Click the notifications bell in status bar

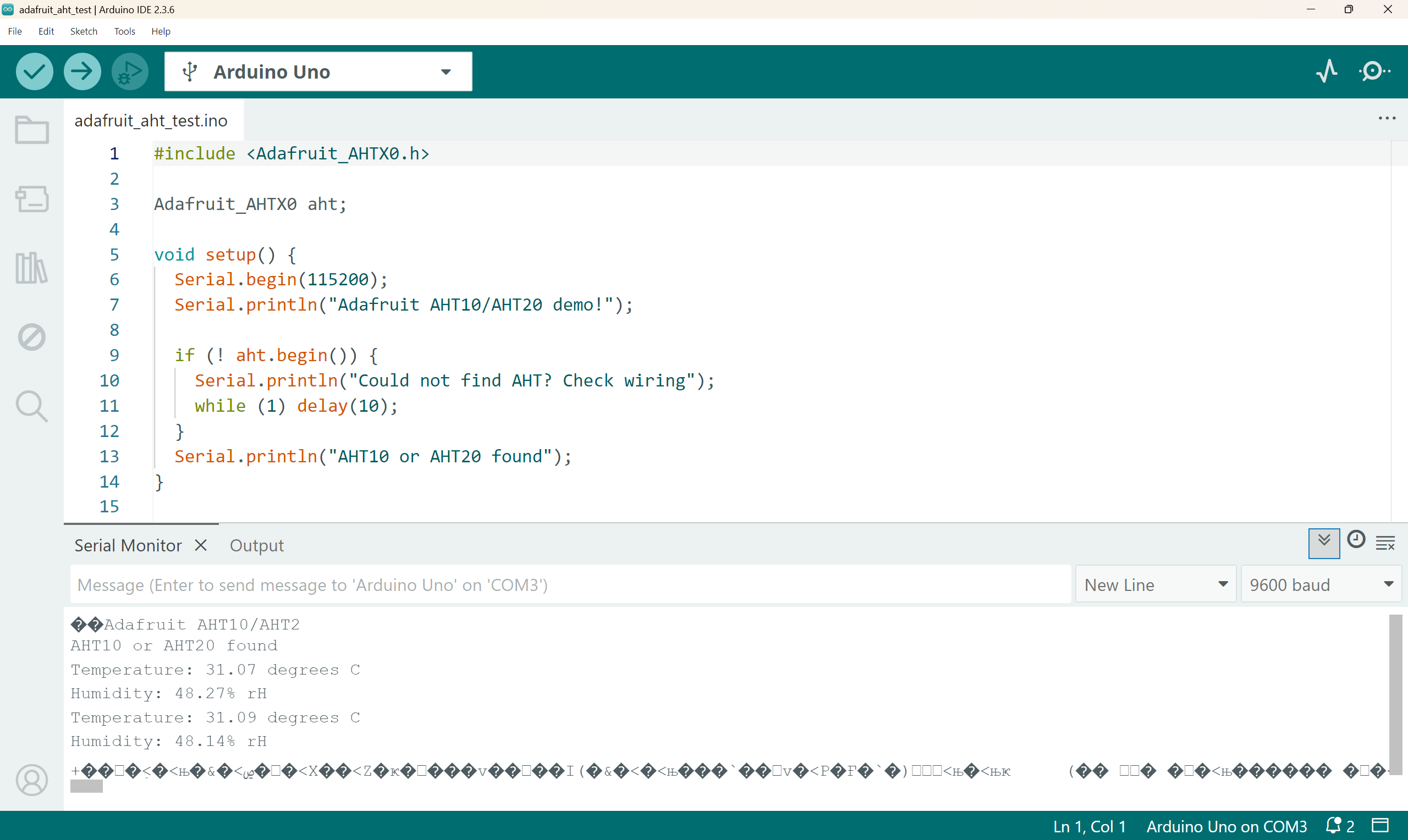tap(1333, 825)
